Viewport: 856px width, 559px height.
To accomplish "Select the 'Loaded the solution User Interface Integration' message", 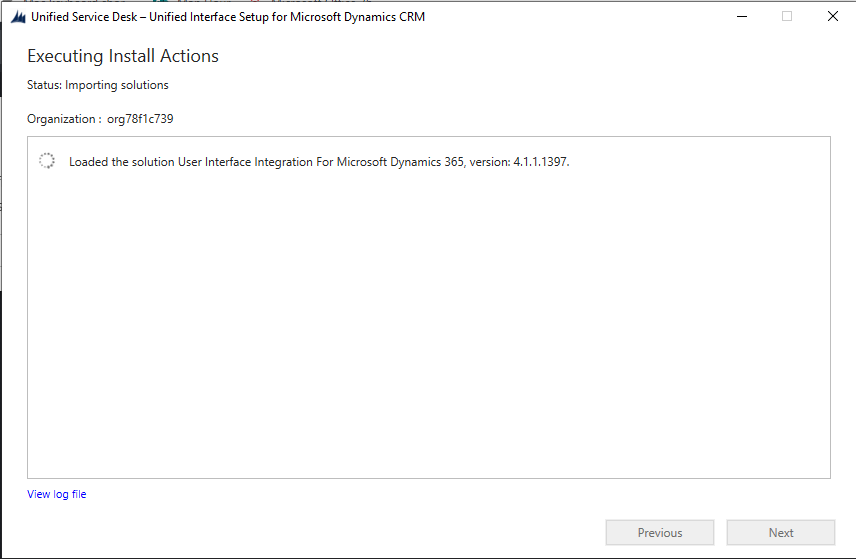I will click(x=319, y=162).
